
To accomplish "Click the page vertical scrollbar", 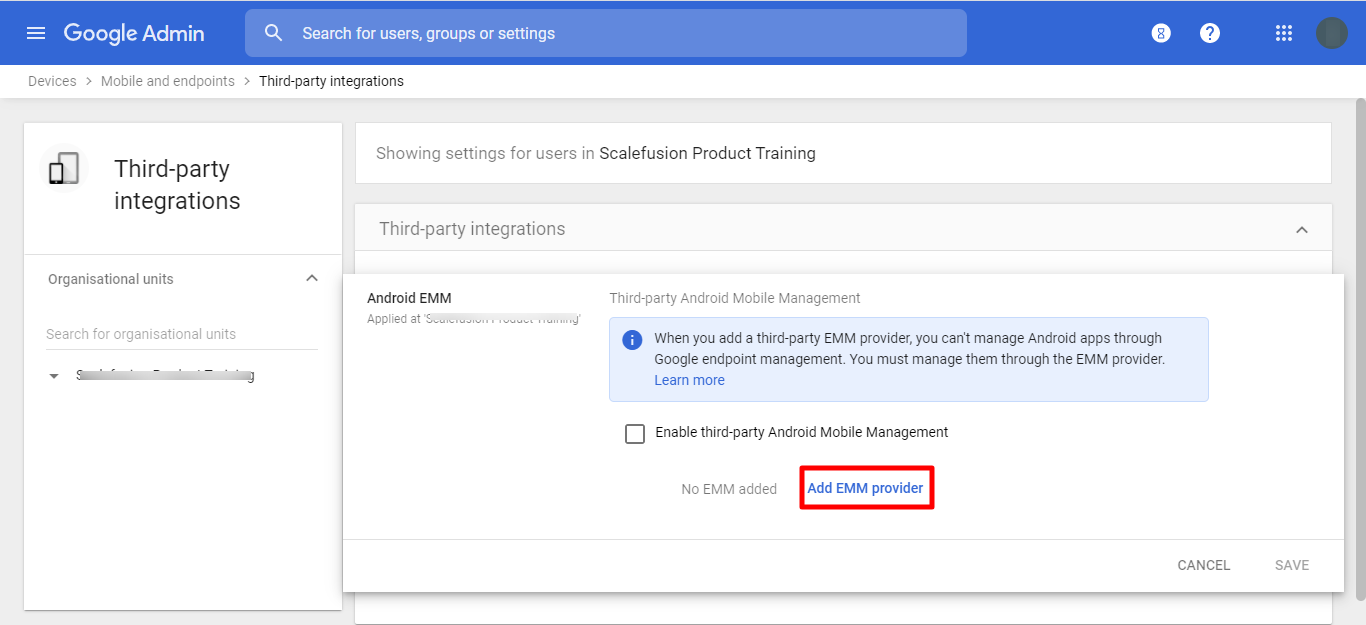I will 1360,348.
